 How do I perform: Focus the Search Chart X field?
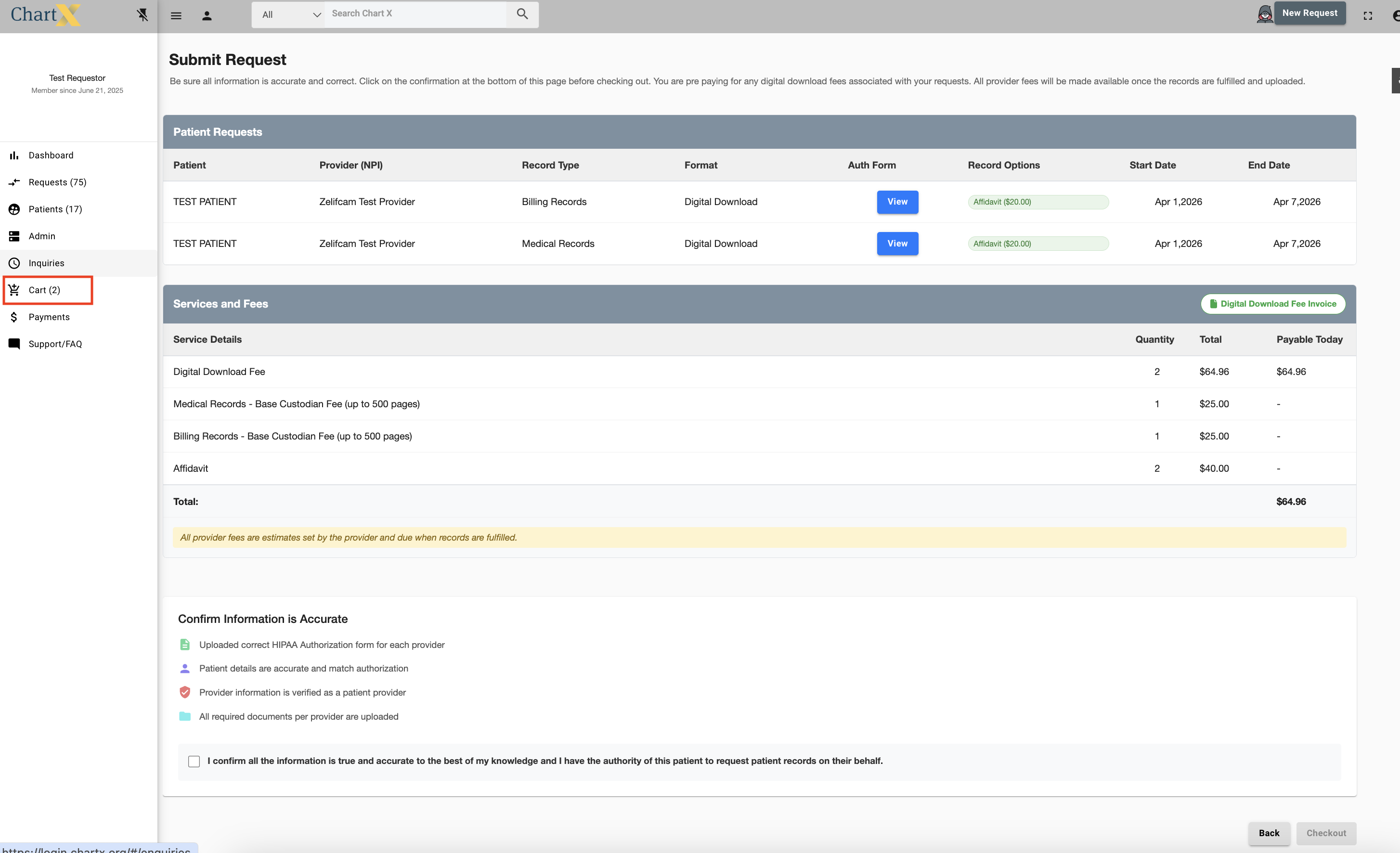point(415,14)
